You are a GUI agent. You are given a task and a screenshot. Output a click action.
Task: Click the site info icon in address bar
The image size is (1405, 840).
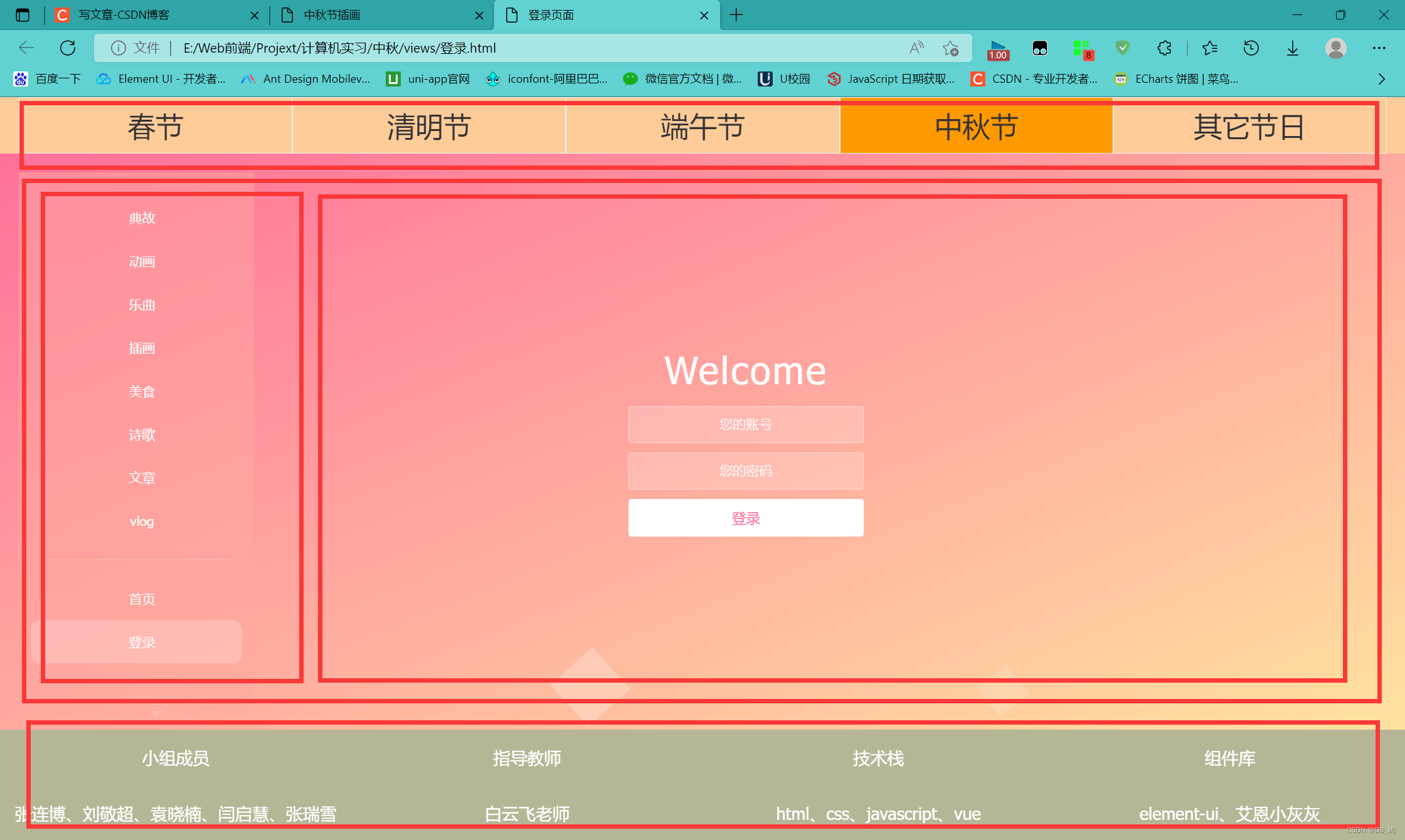[118, 48]
